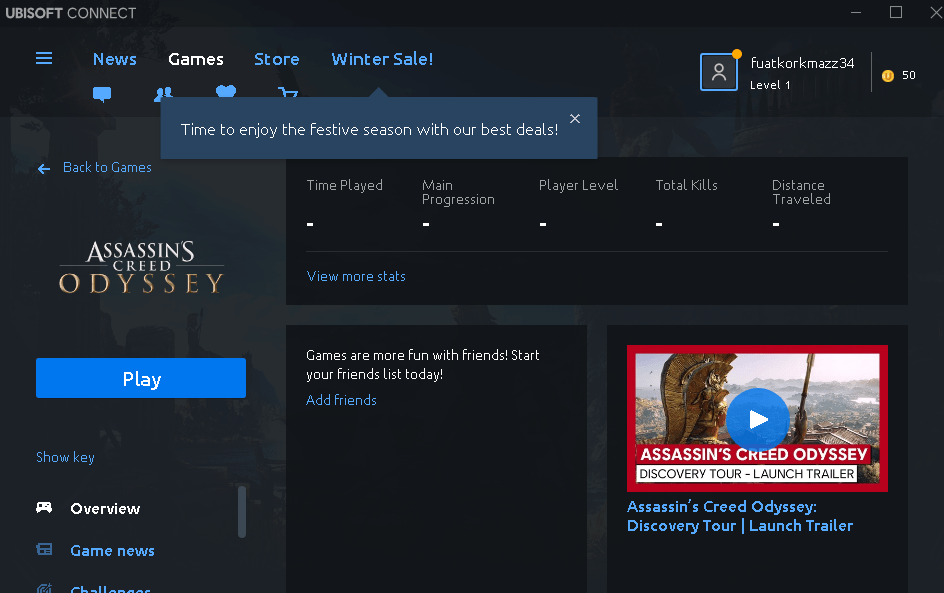Click View more stats link
Viewport: 944px width, 593px height.
pyautogui.click(x=356, y=276)
